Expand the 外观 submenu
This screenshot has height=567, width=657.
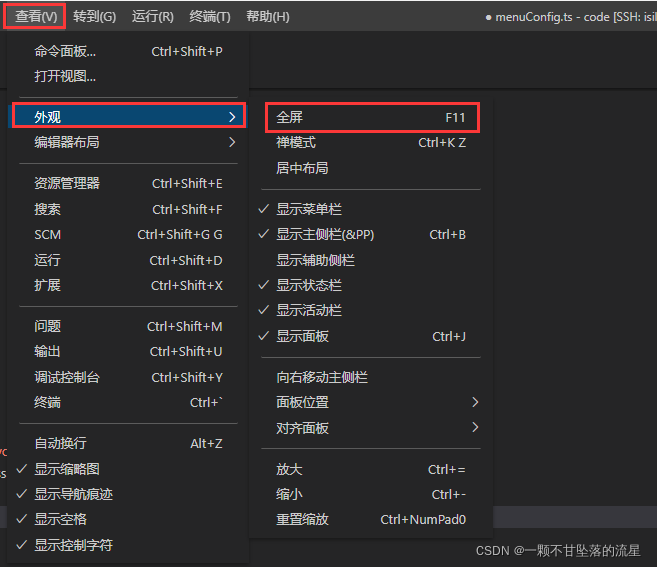pyautogui.click(x=128, y=117)
